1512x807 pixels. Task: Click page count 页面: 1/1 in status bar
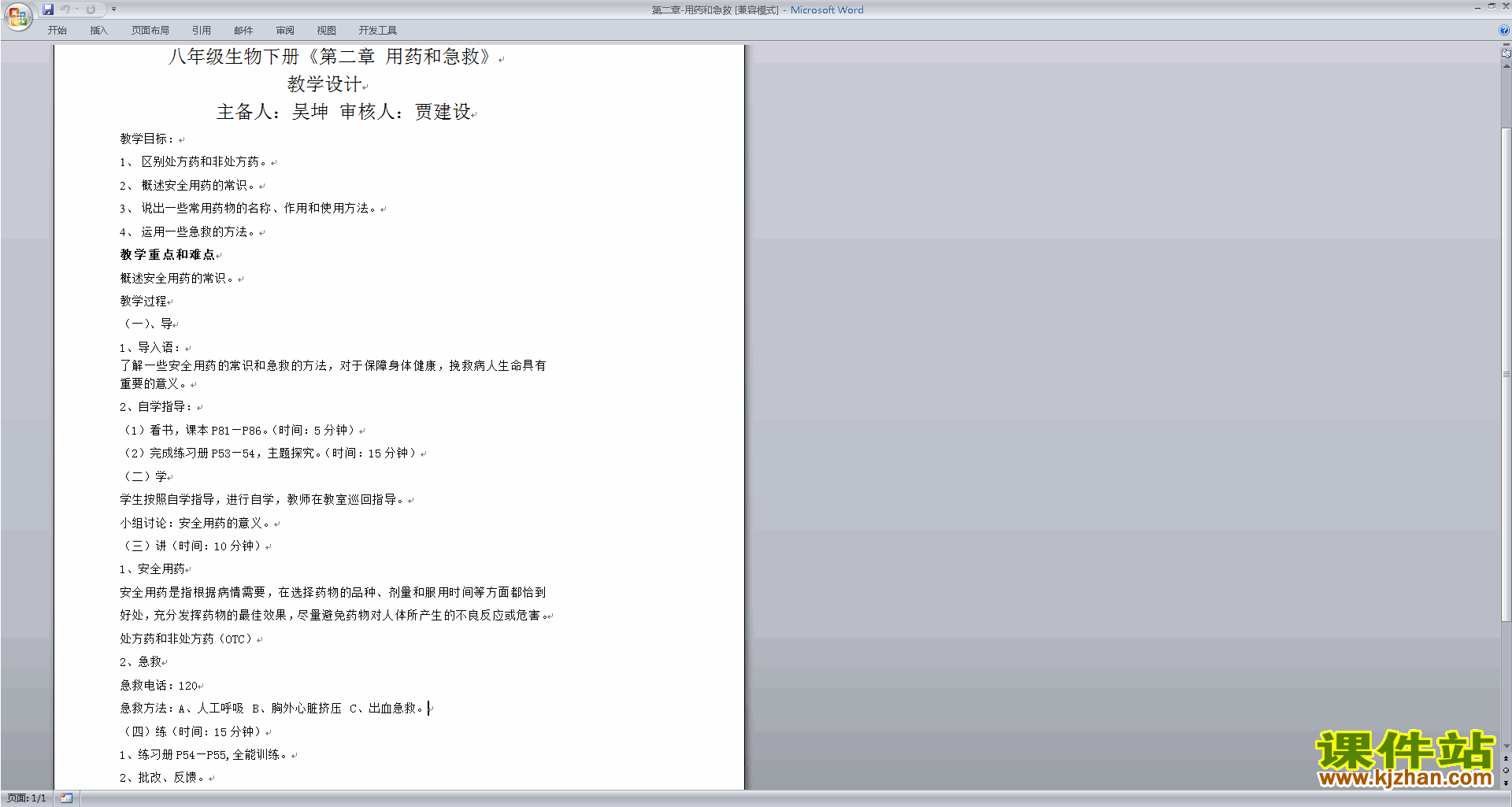27,798
